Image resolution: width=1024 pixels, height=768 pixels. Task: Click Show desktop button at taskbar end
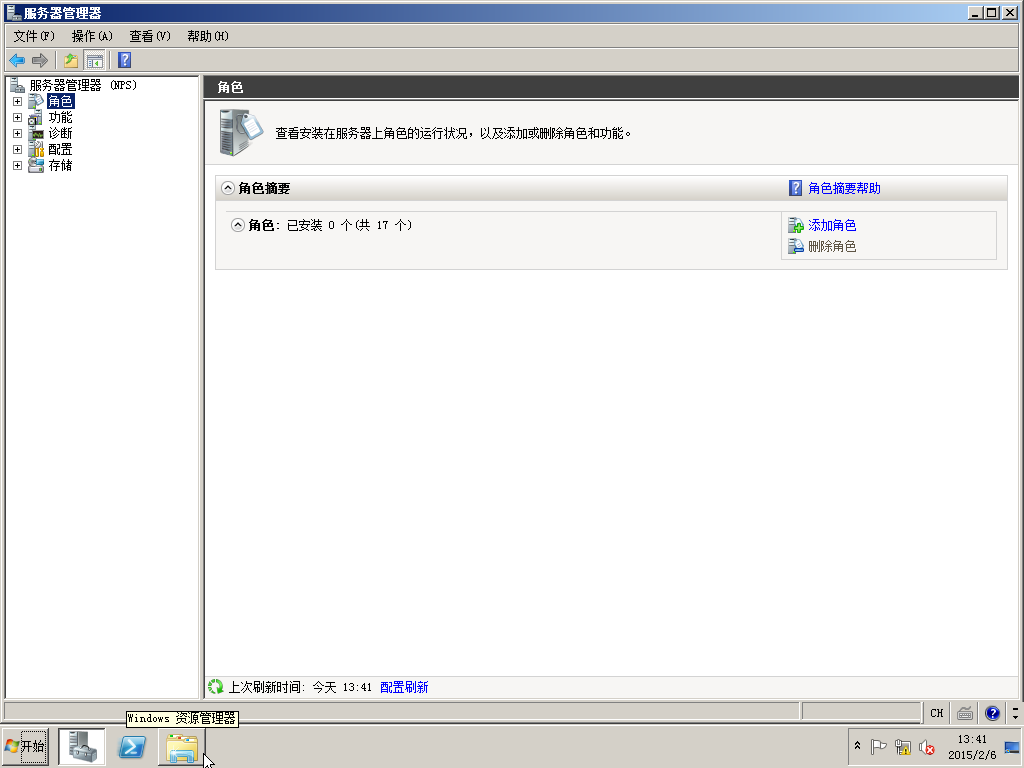tap(1012, 748)
